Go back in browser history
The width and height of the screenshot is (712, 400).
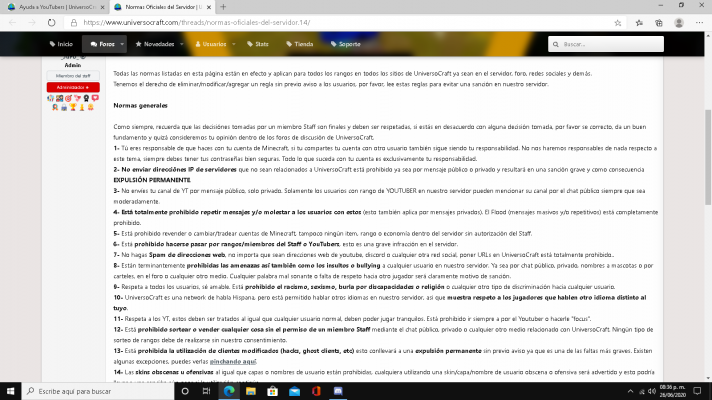click(12, 23)
